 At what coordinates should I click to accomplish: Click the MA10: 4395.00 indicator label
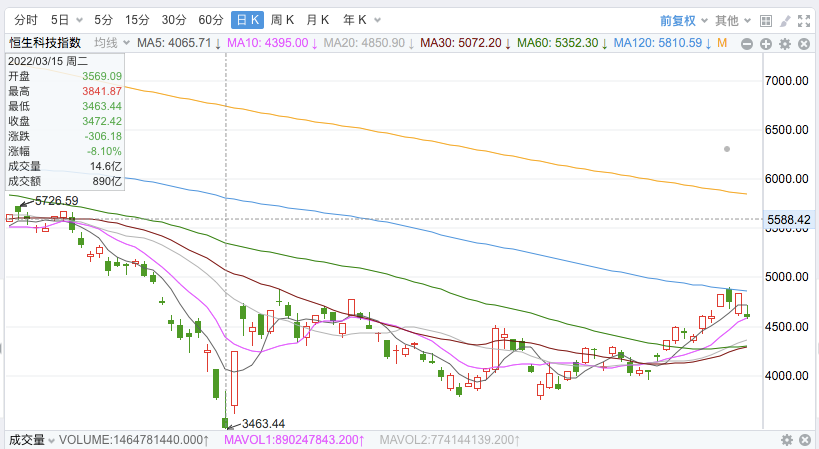[x=272, y=43]
